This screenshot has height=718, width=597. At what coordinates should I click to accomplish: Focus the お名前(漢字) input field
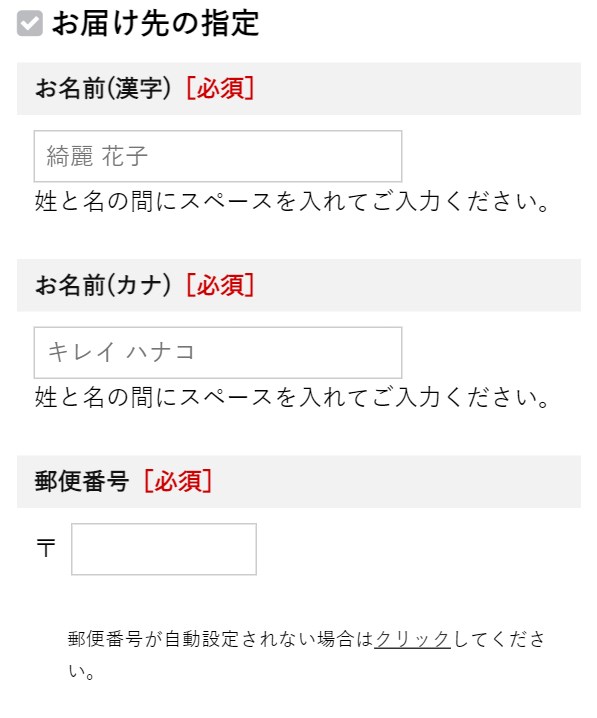click(218, 156)
